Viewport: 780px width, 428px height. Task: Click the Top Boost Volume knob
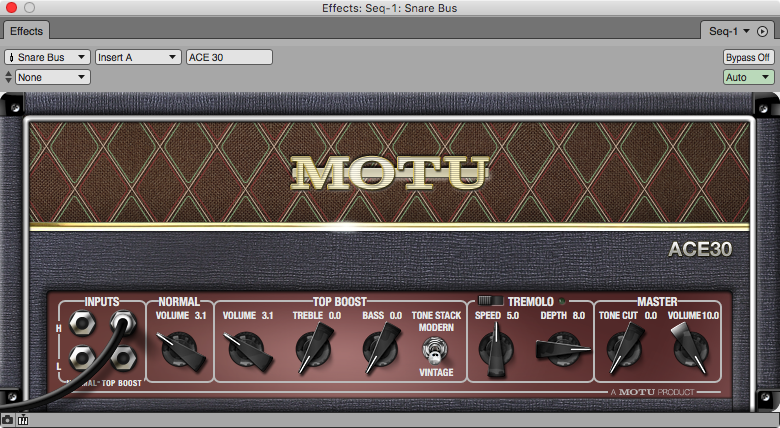coord(247,350)
